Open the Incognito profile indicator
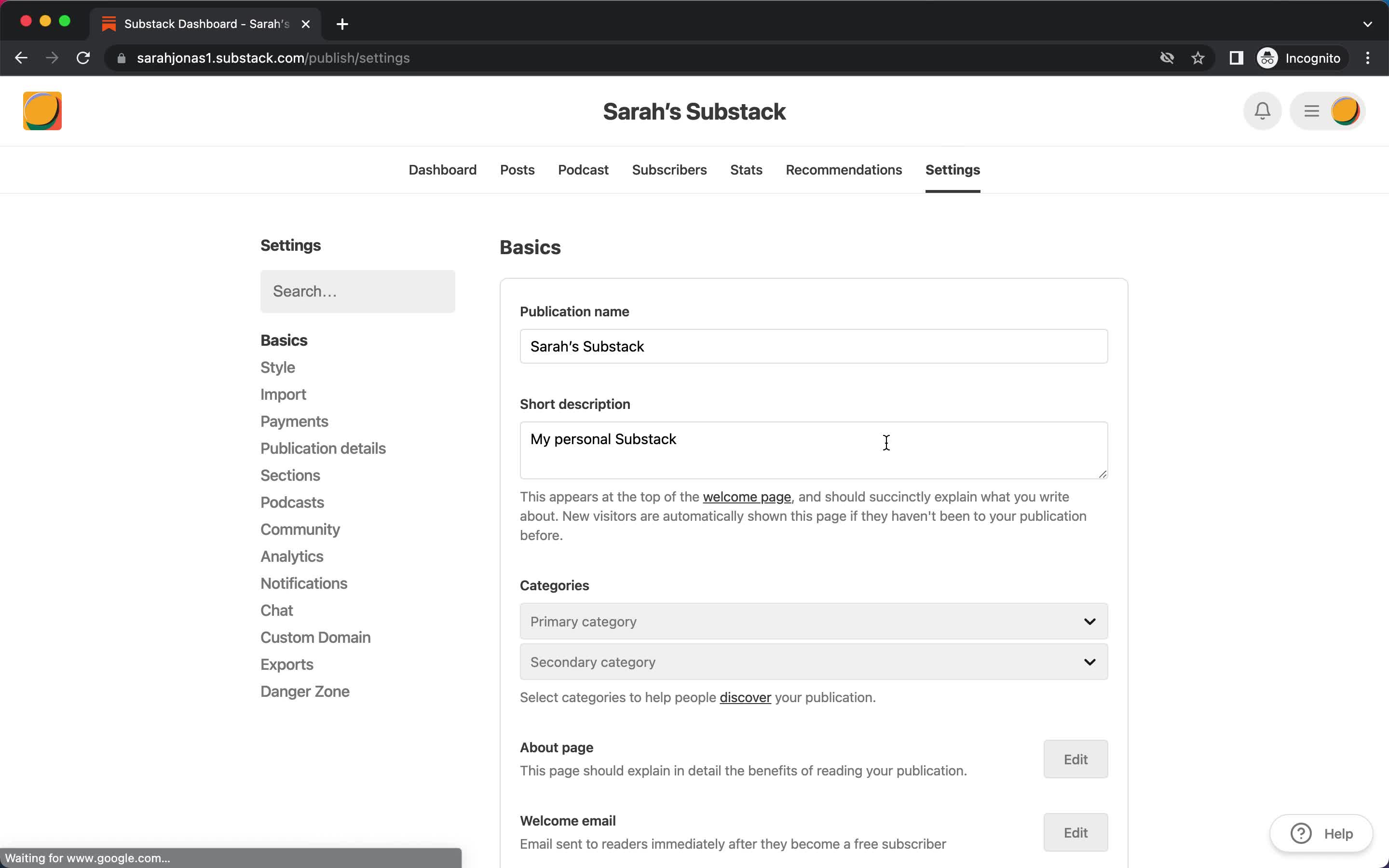Screen dimensions: 1389x868 pyautogui.click(x=1299, y=58)
